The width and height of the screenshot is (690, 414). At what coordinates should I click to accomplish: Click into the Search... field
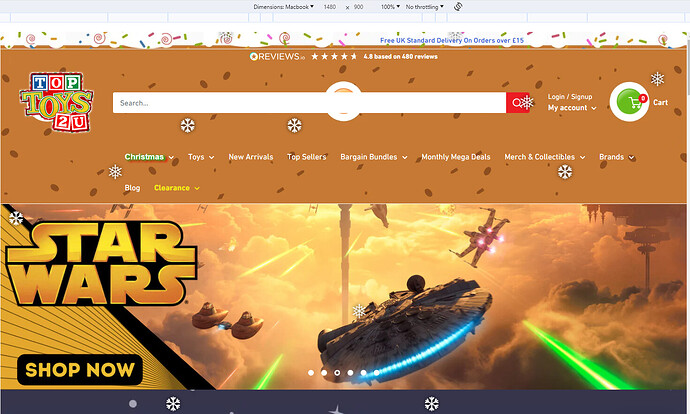point(309,103)
